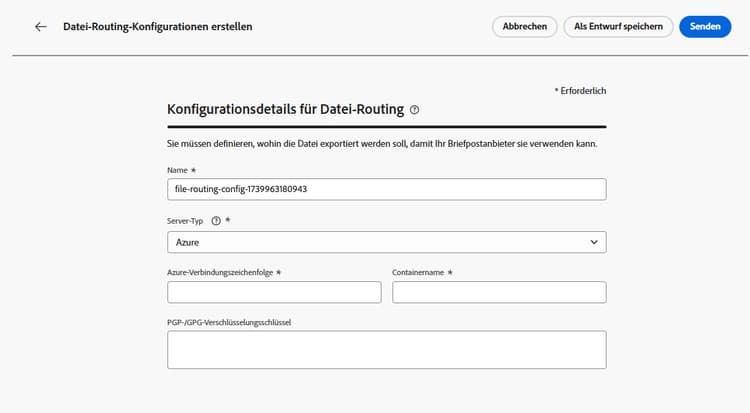Click Als Entwurf speichern
The width and height of the screenshot is (750, 413).
(x=618, y=27)
